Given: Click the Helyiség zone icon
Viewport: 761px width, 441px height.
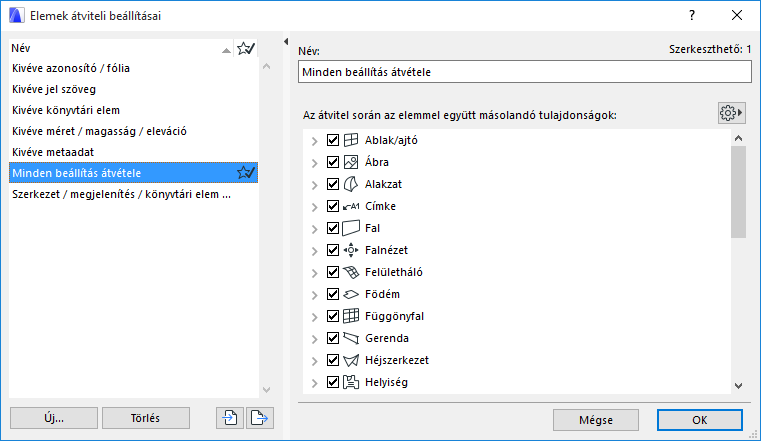Looking at the screenshot, I should (351, 382).
